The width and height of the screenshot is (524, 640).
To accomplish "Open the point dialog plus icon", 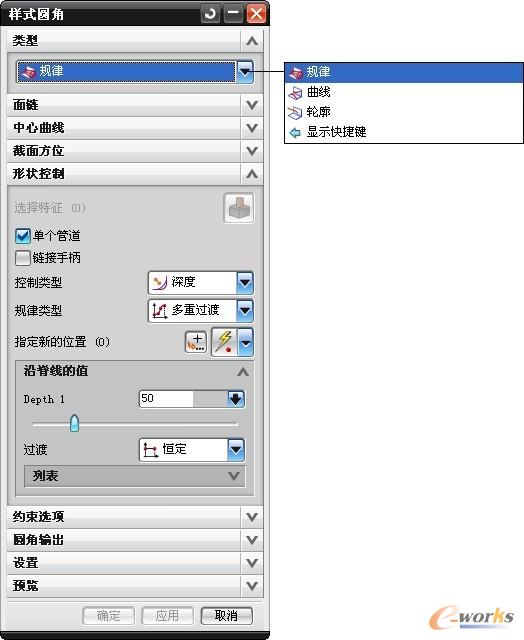I will pyautogui.click(x=196, y=342).
